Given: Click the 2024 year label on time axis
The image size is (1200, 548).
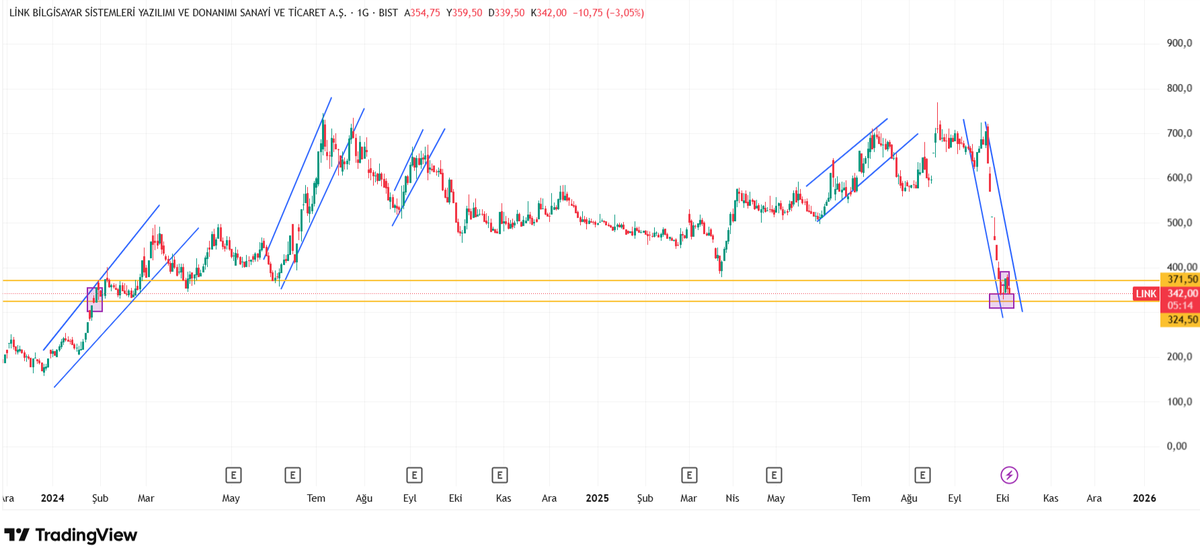Looking at the screenshot, I should (x=53, y=498).
